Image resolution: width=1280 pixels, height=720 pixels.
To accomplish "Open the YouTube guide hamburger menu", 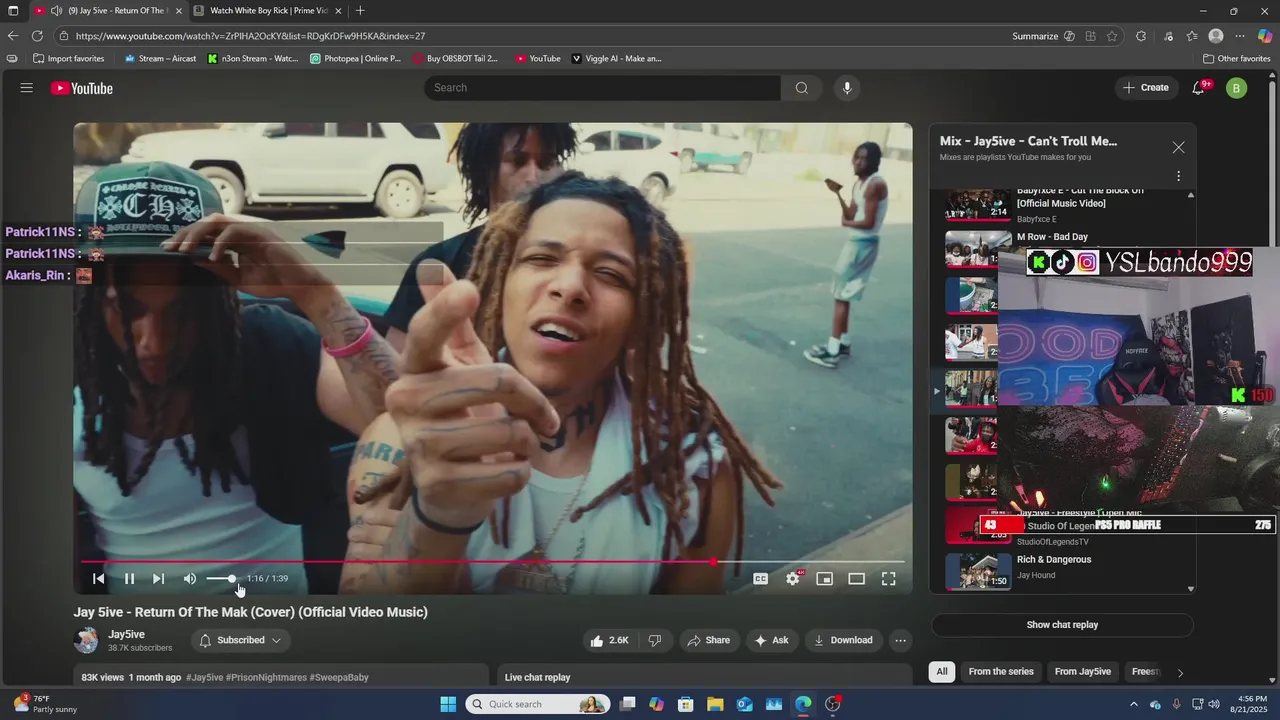I will click(x=26, y=88).
